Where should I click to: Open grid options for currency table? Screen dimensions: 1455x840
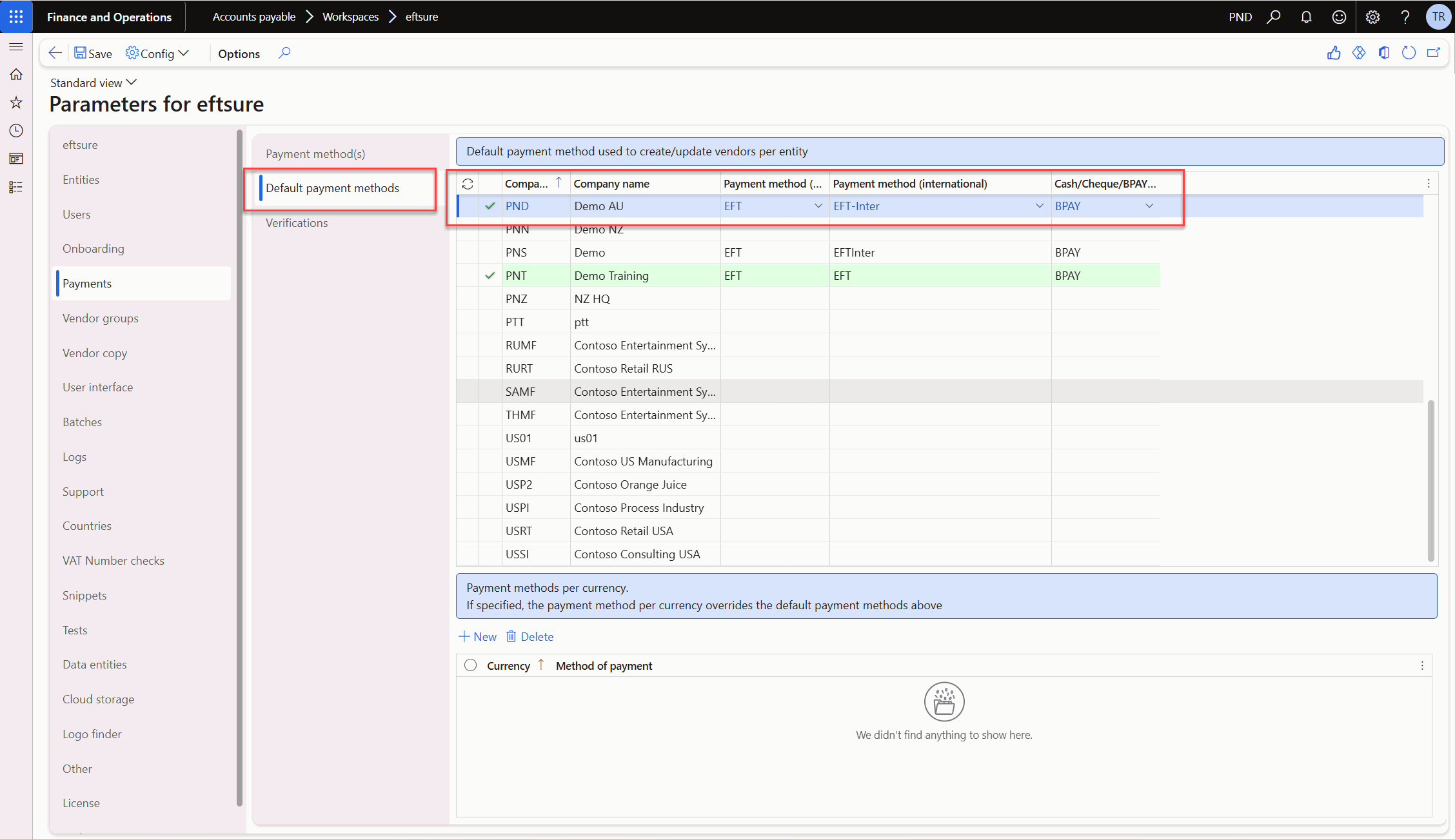pos(1422,666)
